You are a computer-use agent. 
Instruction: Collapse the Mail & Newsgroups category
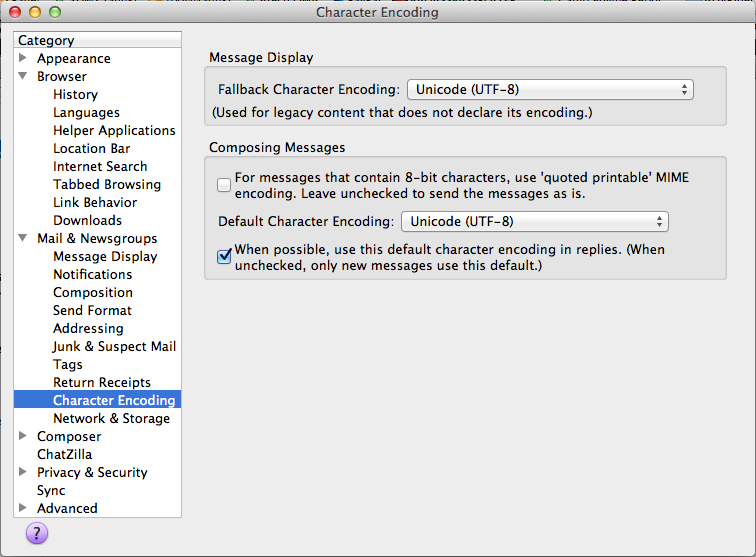click(x=23, y=238)
